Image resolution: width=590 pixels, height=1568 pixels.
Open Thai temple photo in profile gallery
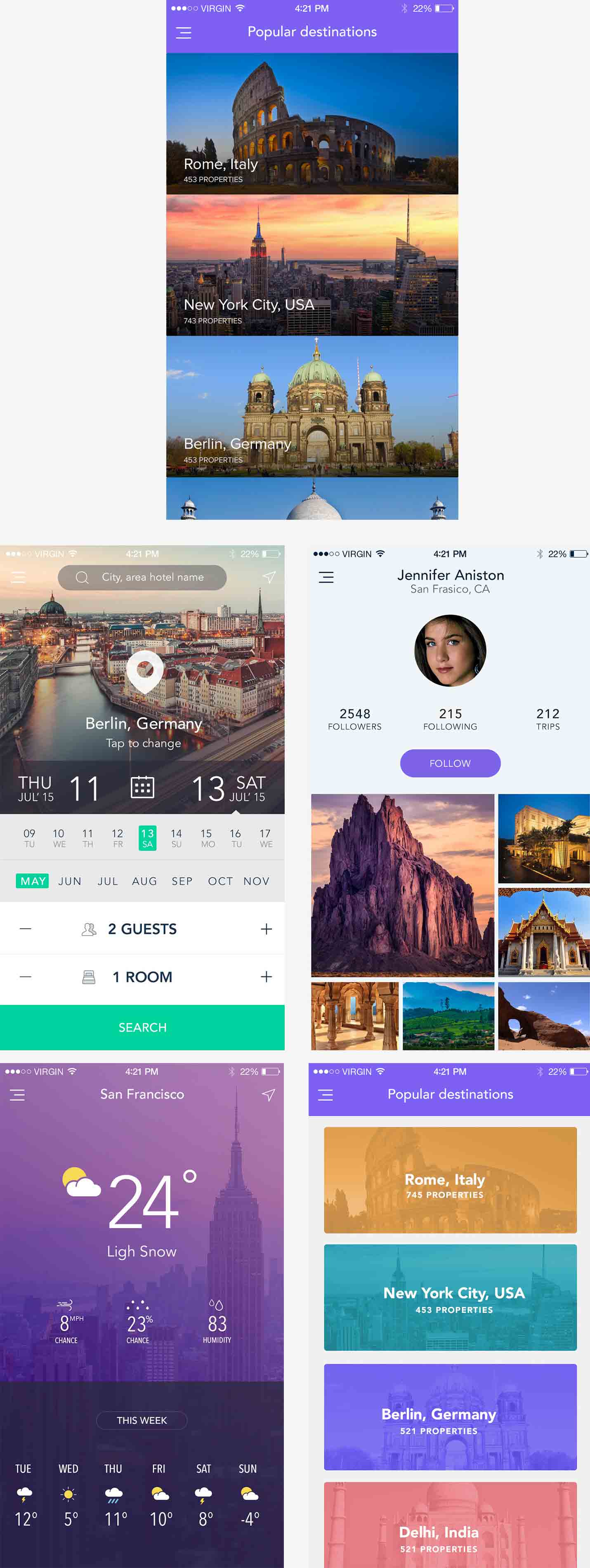click(x=544, y=932)
